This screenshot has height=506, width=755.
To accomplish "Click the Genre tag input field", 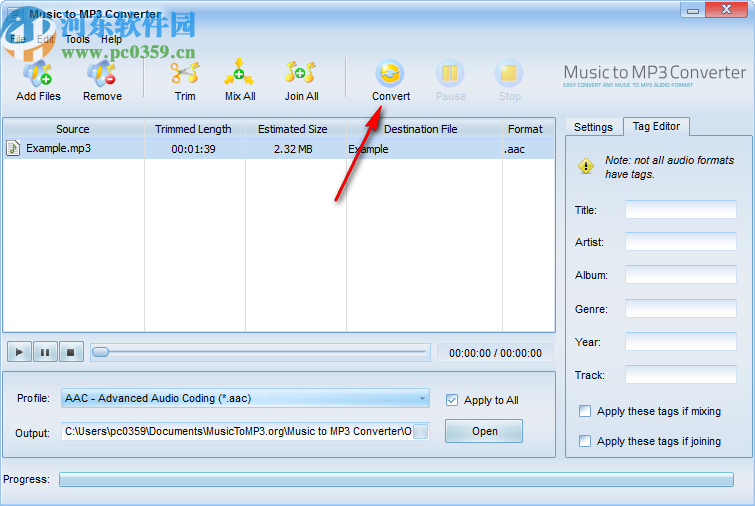I will (x=680, y=309).
